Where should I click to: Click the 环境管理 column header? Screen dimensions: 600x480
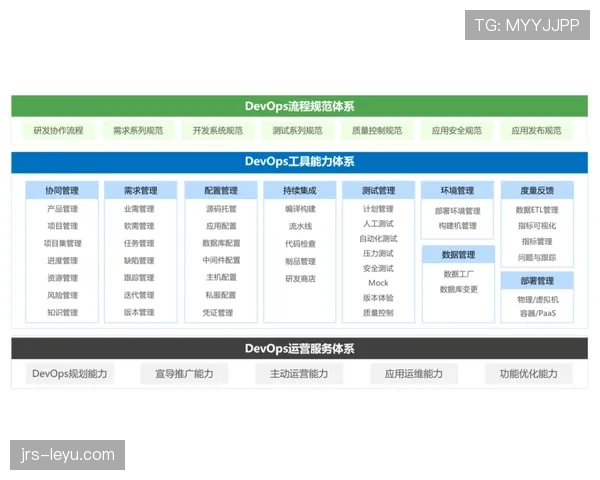click(x=457, y=190)
